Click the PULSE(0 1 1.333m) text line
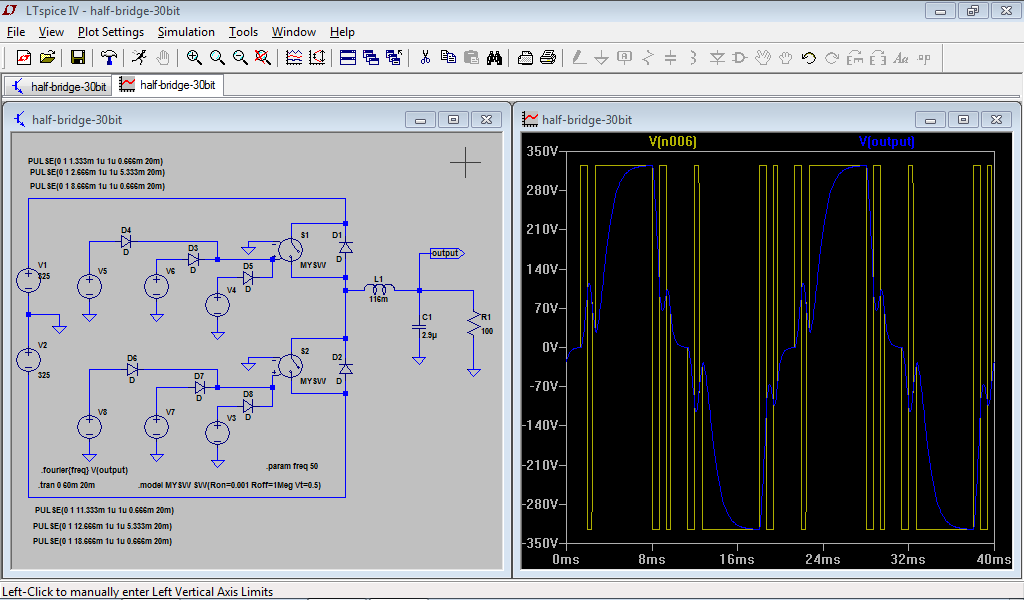Image resolution: width=1024 pixels, height=600 pixels. [x=95, y=161]
